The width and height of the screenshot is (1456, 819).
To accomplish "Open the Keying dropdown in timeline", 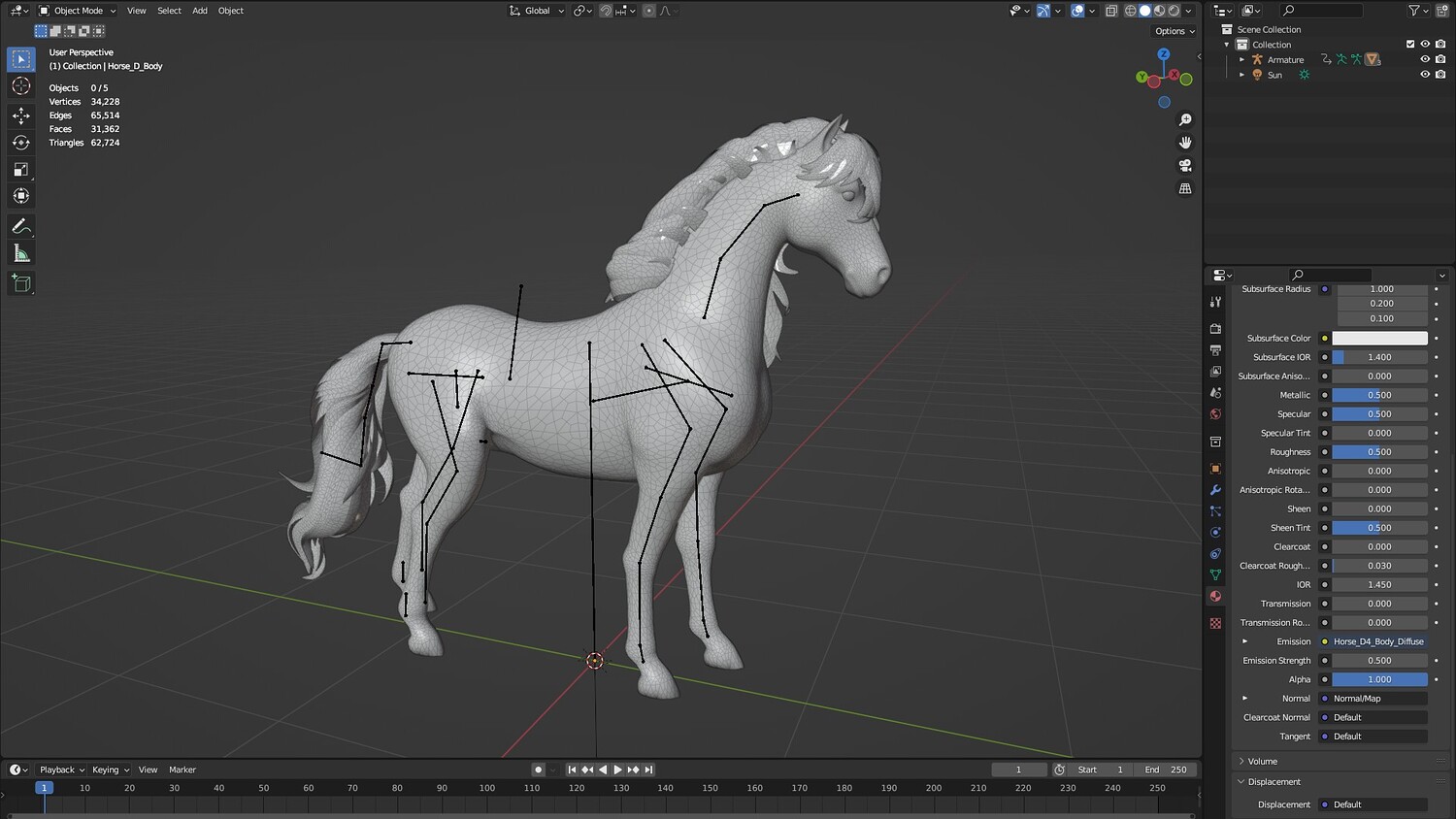I will click(111, 770).
